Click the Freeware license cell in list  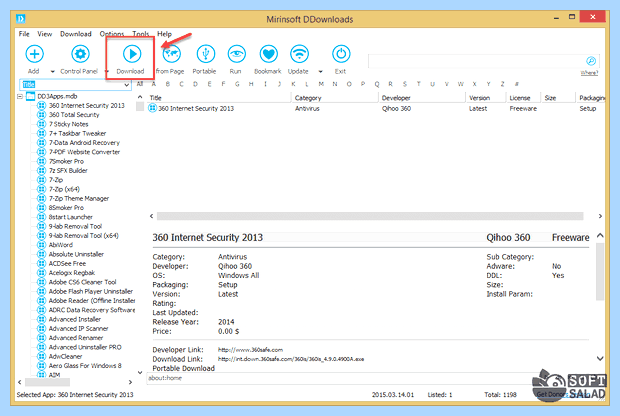point(523,108)
